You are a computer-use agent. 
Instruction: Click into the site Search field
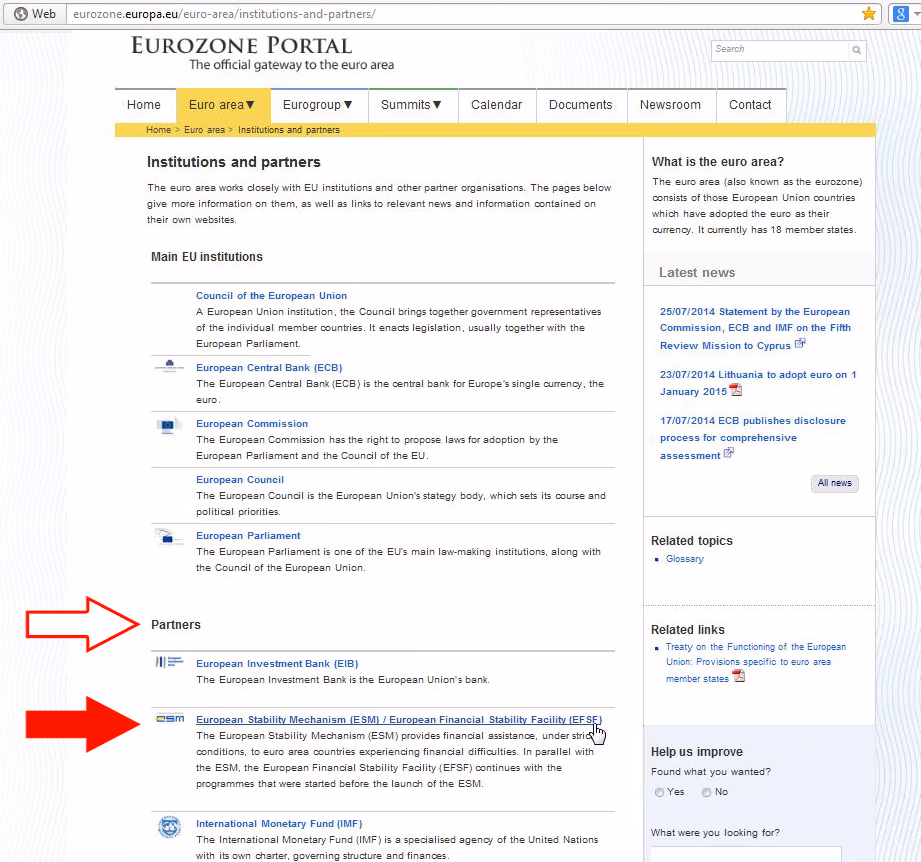coord(780,49)
